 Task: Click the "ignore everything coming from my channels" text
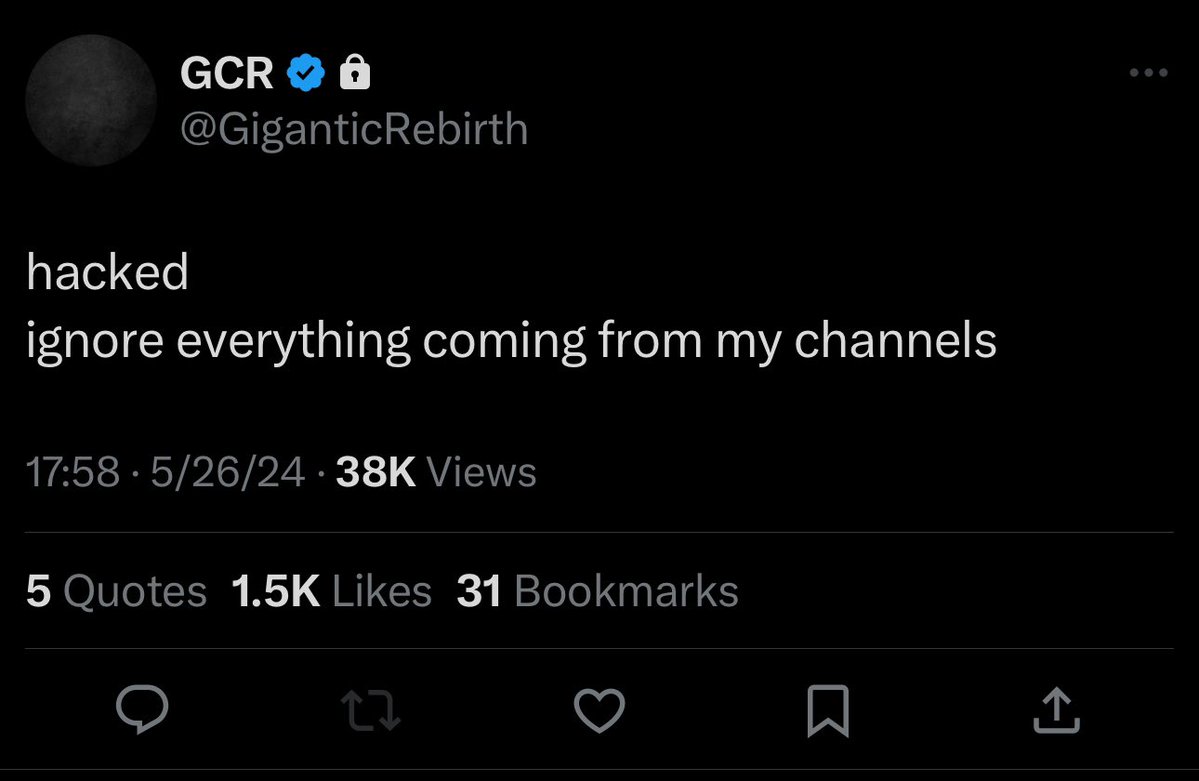(511, 341)
